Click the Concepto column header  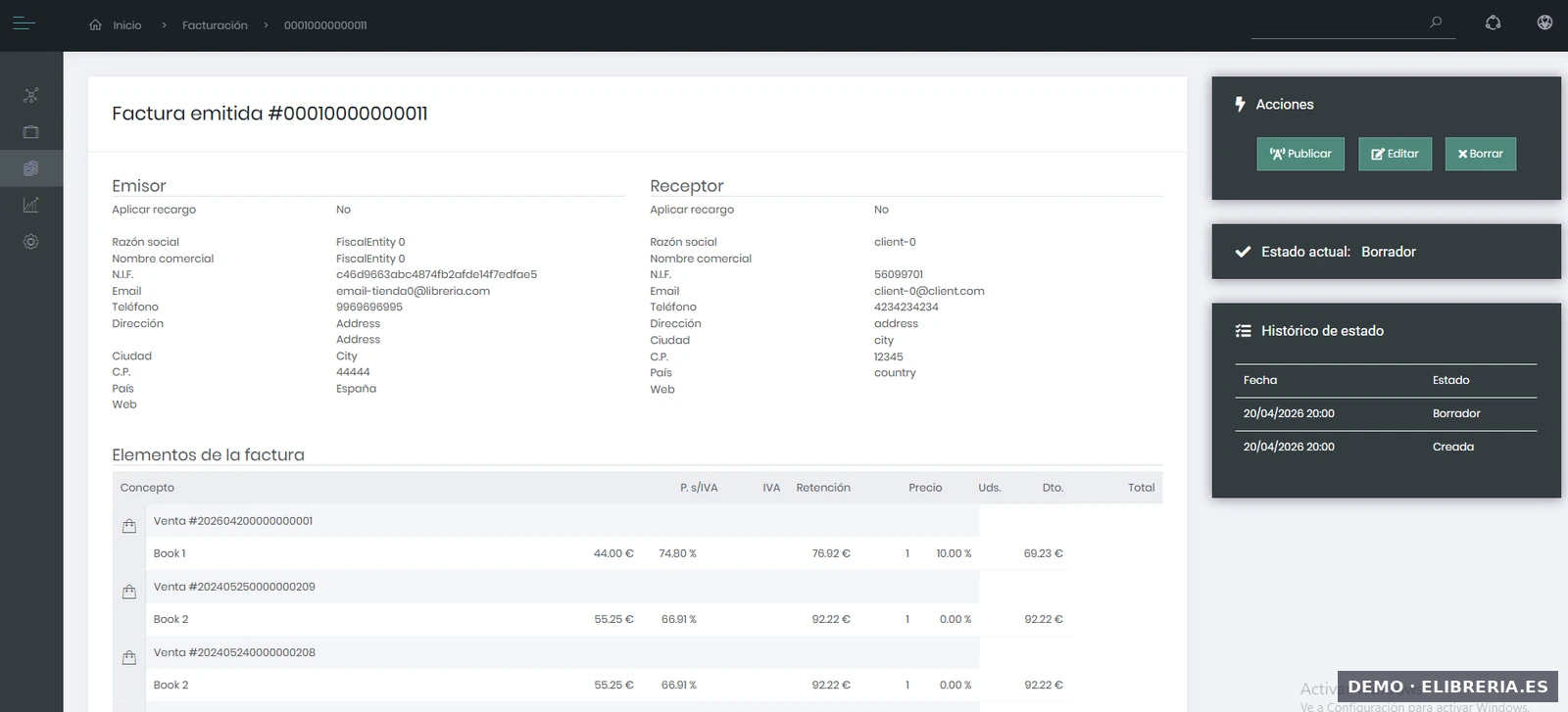(147, 488)
